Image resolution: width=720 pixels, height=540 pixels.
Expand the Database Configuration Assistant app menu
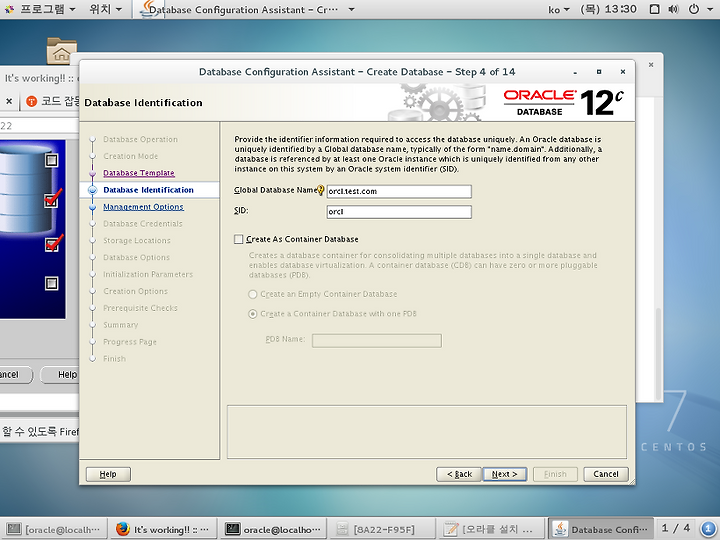click(x=351, y=9)
